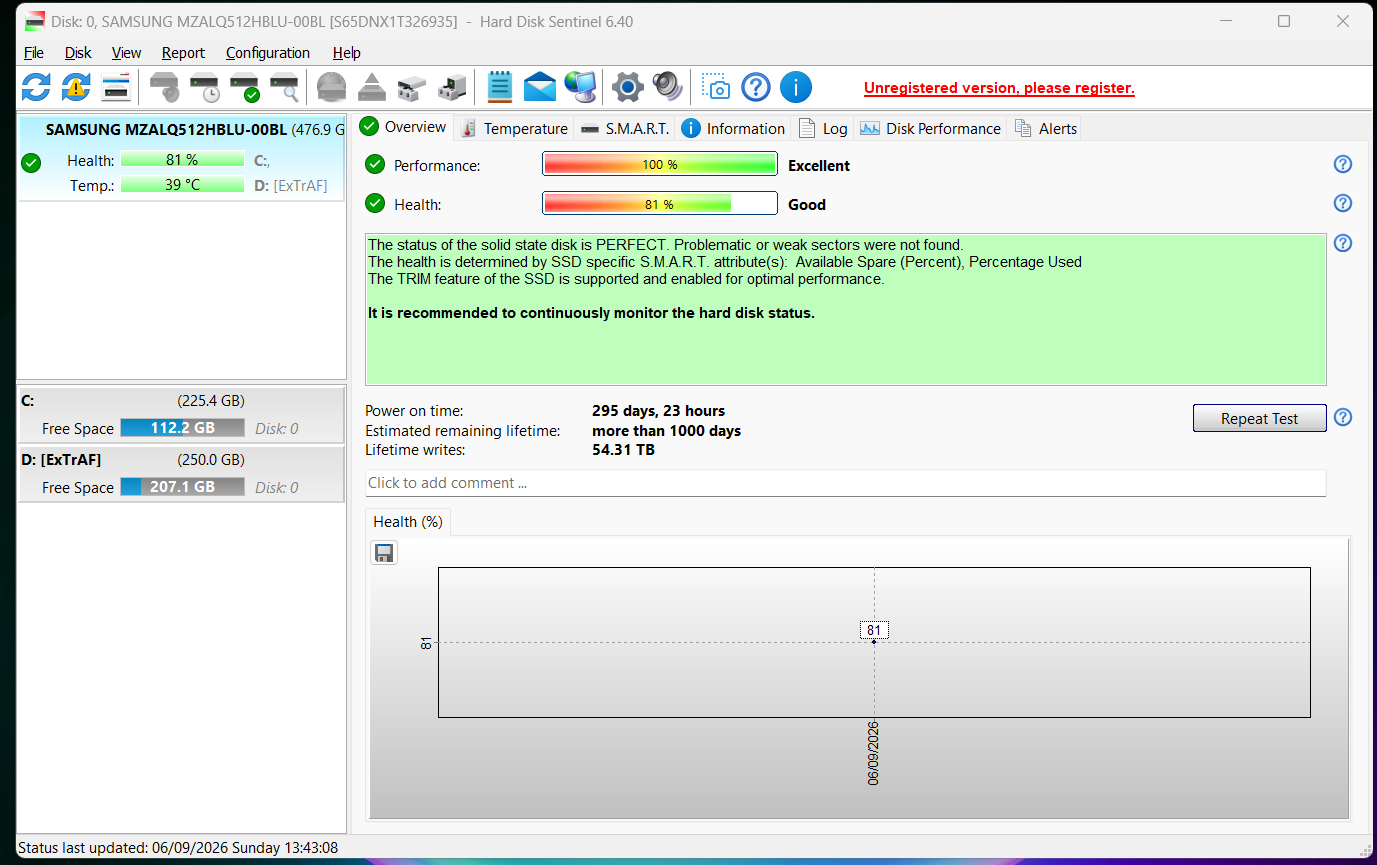Open the Configuration menu
Viewport: 1377px width, 865px height.
[x=268, y=53]
